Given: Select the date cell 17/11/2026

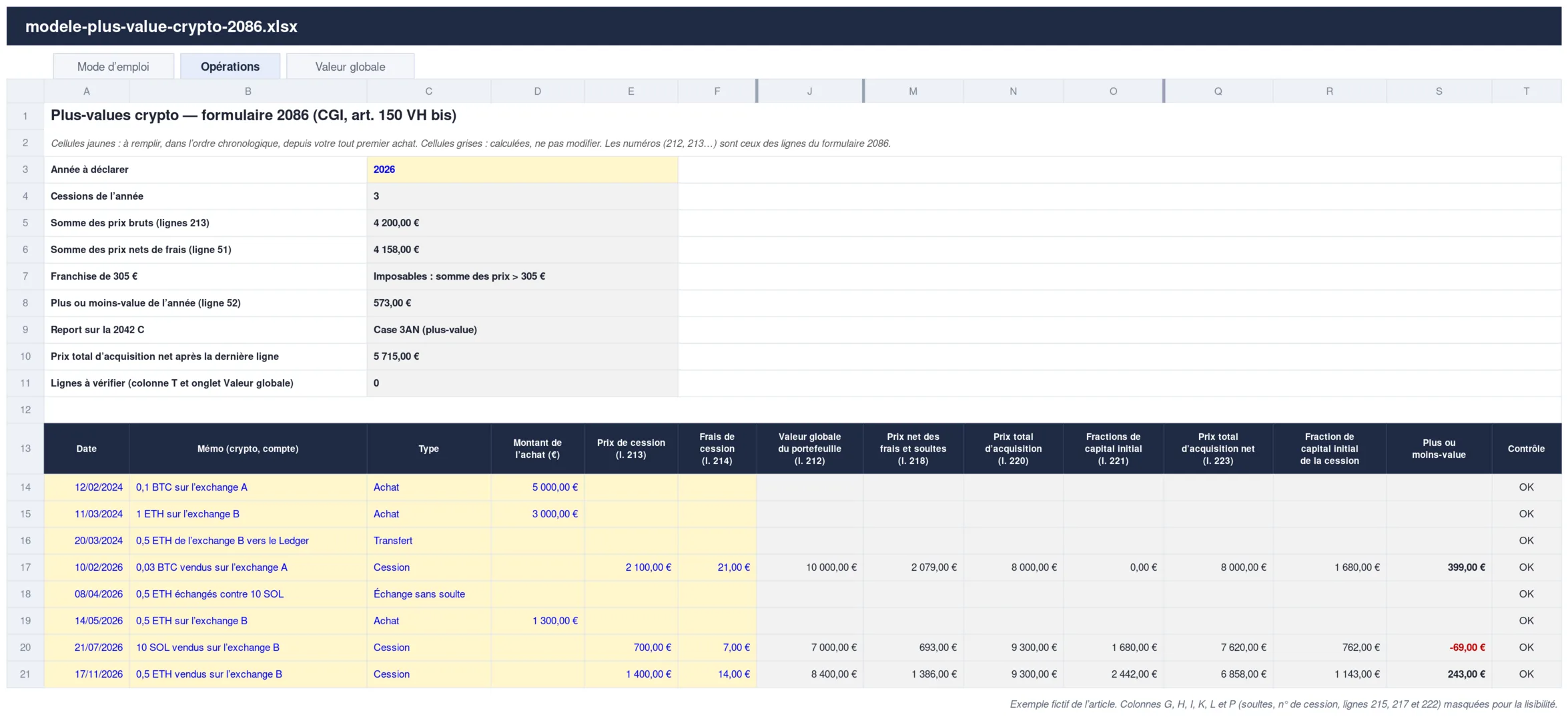Looking at the screenshot, I should coord(87,674).
